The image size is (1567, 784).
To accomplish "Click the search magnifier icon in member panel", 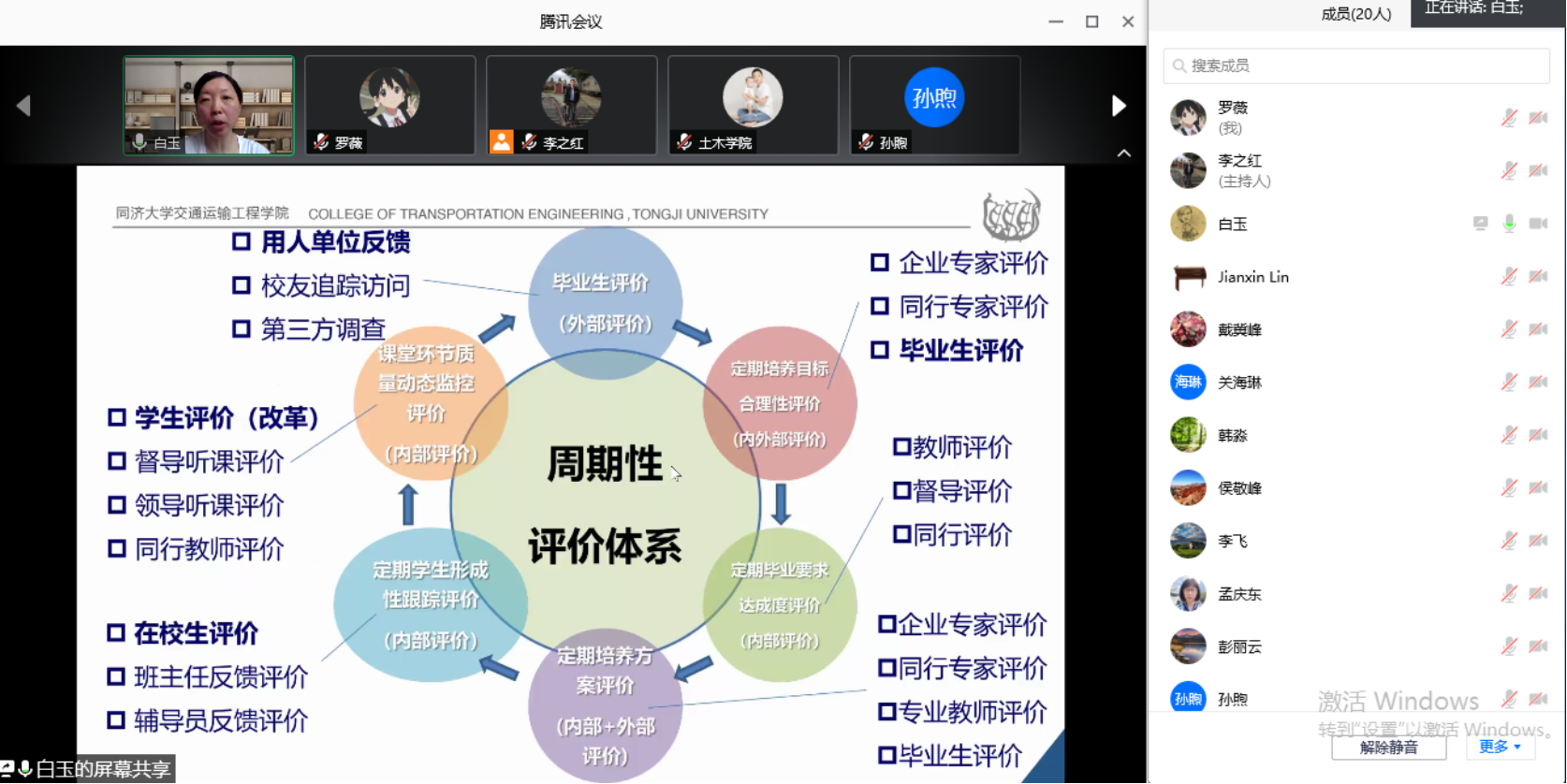I will click(1179, 65).
